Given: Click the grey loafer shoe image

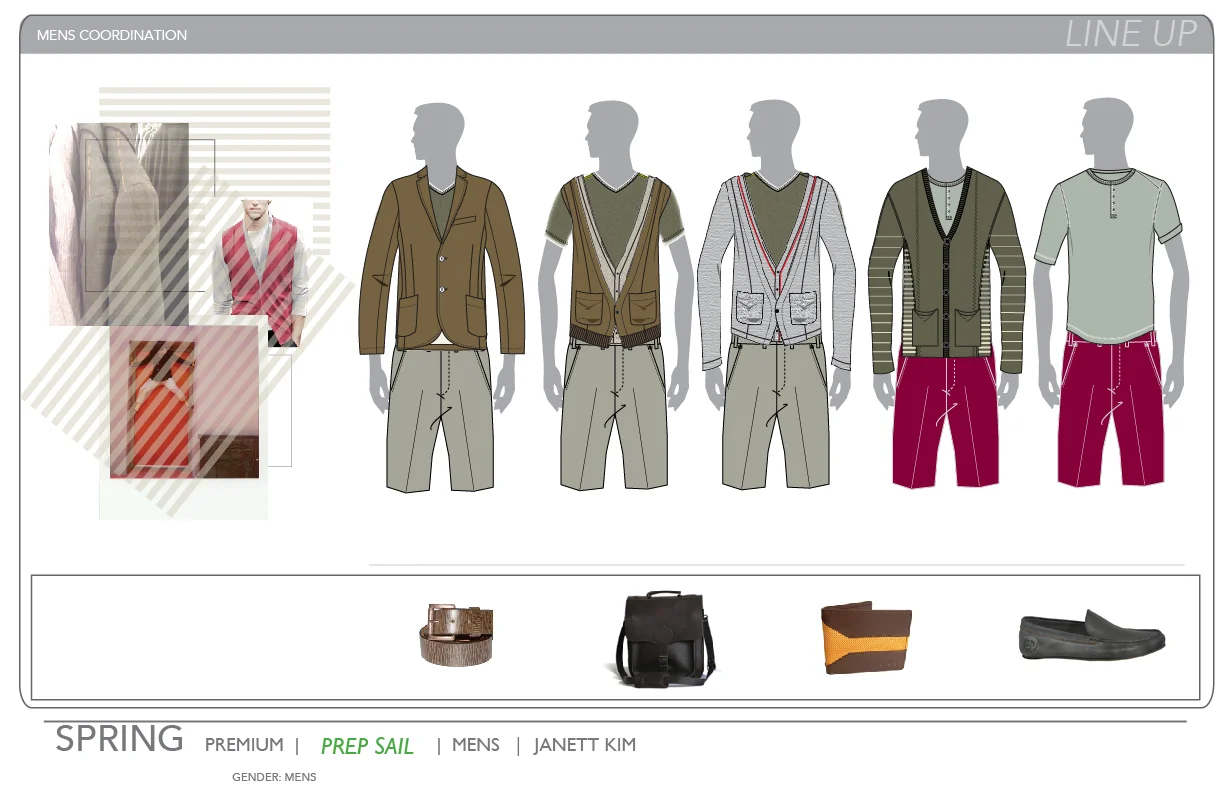Looking at the screenshot, I should point(1092,635).
